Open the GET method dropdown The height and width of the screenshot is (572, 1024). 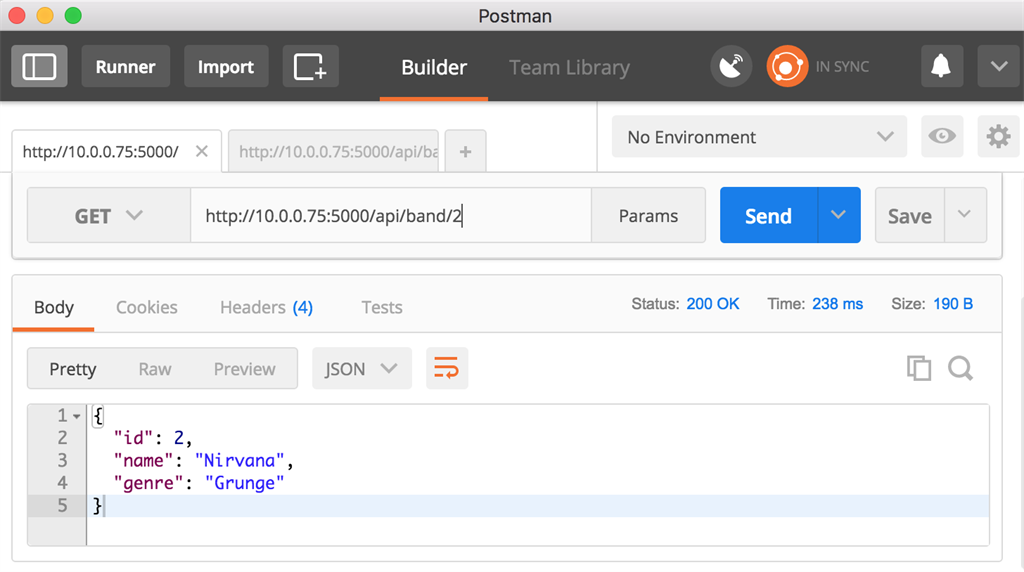tap(109, 216)
